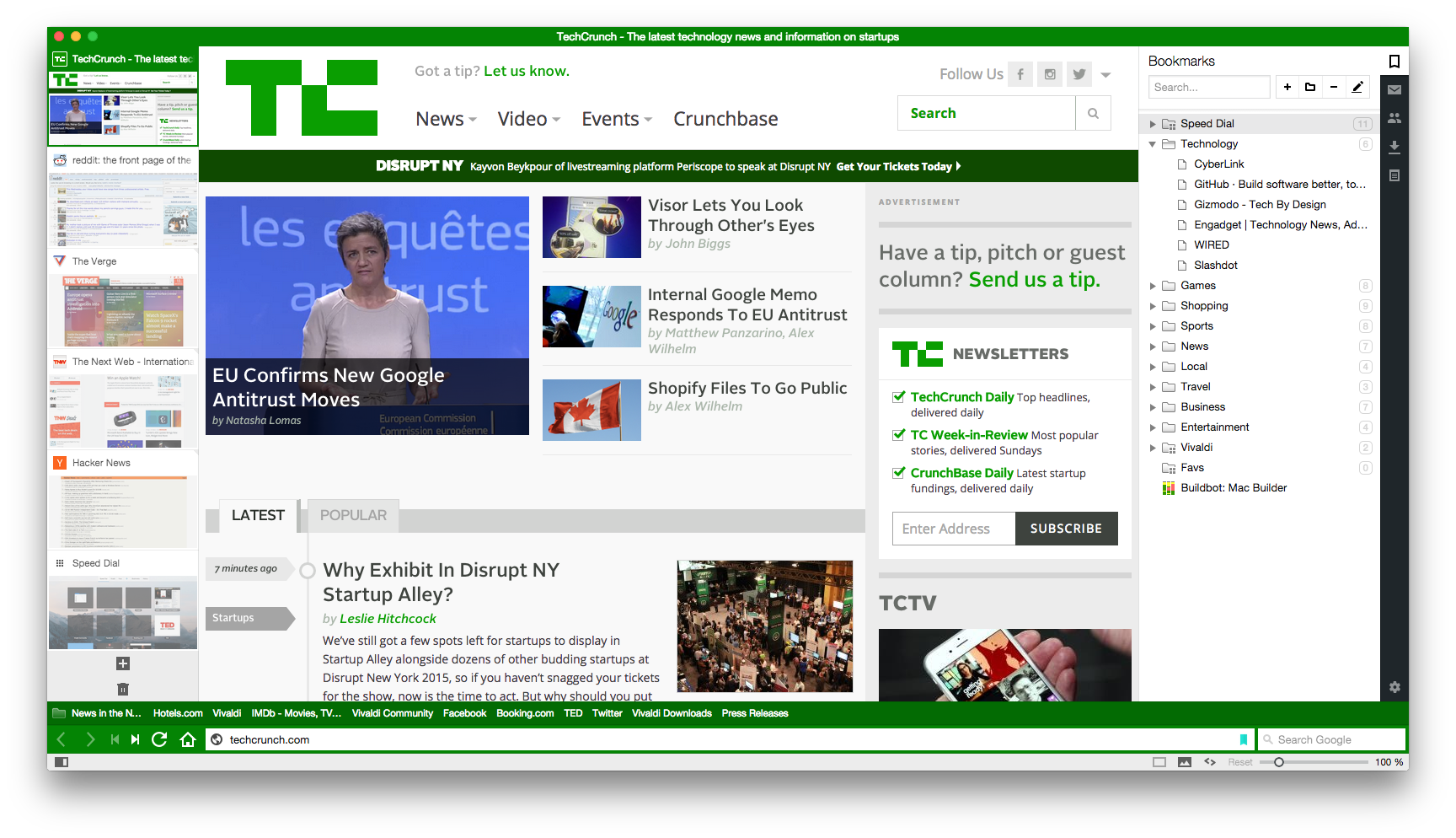Expand the Shopping bookmark folder
The image size is (1456, 838).
pos(1153,306)
